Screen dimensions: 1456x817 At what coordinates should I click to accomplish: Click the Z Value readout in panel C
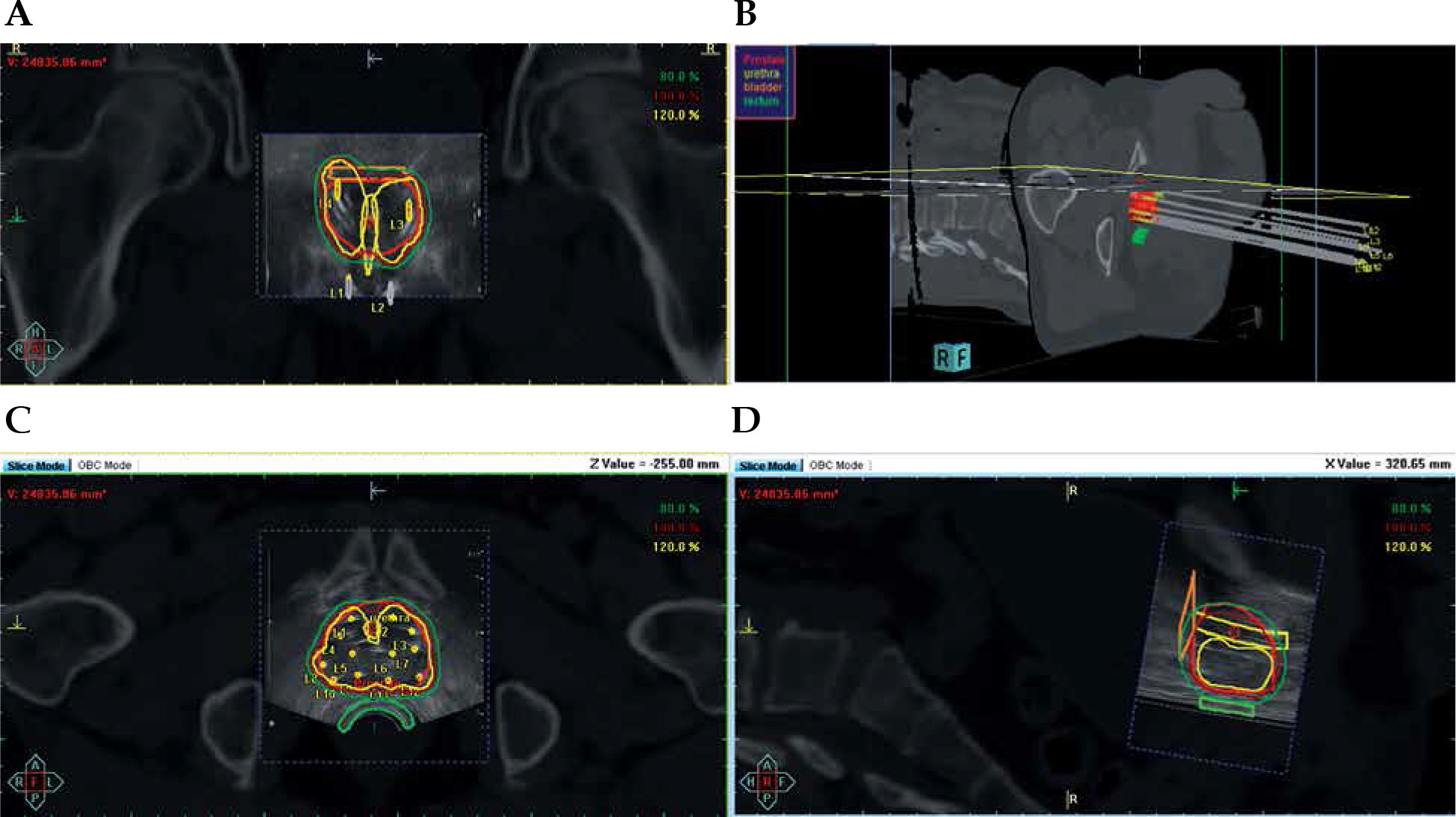point(653,464)
